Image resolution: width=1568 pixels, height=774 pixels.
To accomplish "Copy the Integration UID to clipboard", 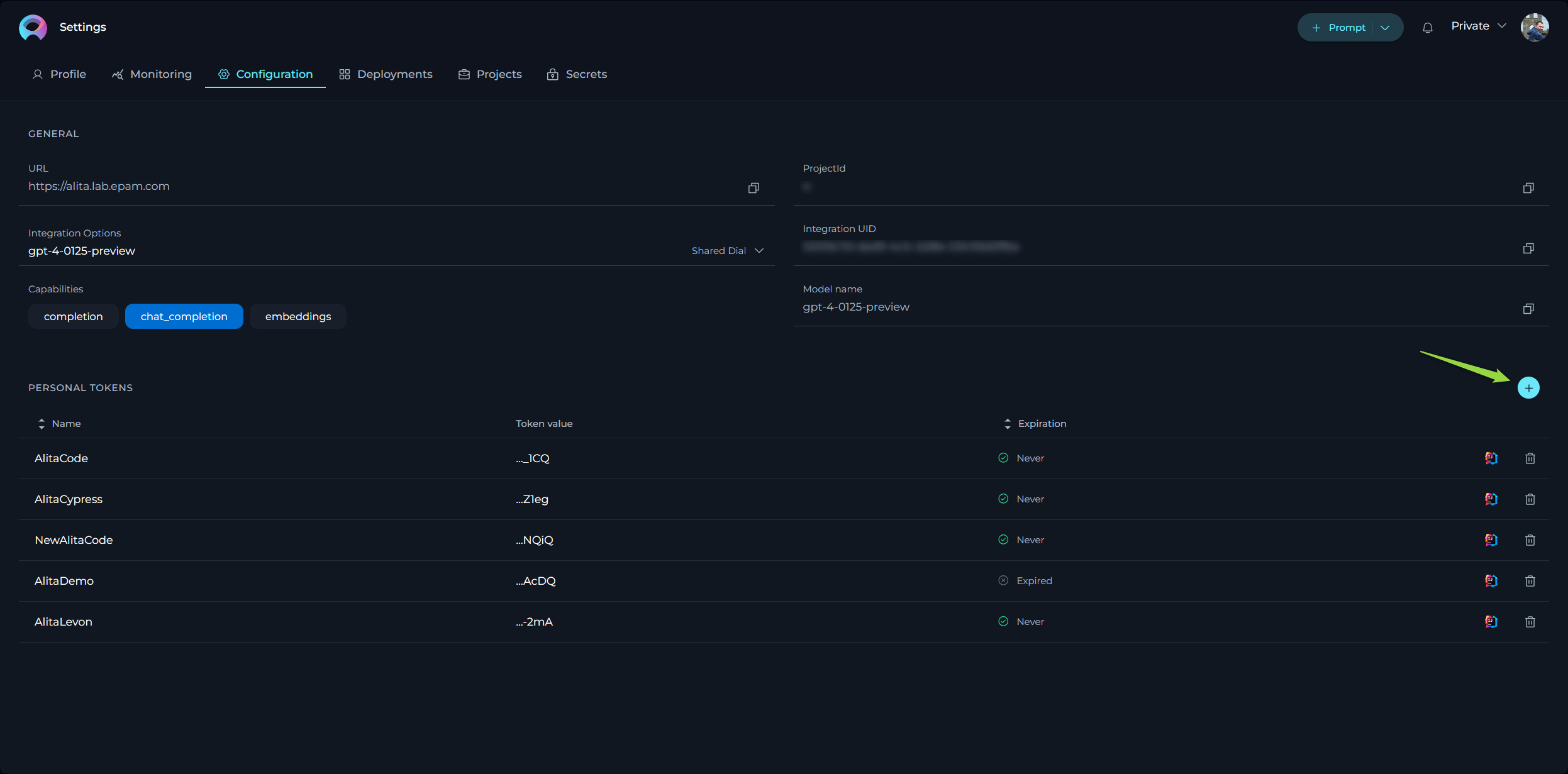I will tap(1528, 248).
